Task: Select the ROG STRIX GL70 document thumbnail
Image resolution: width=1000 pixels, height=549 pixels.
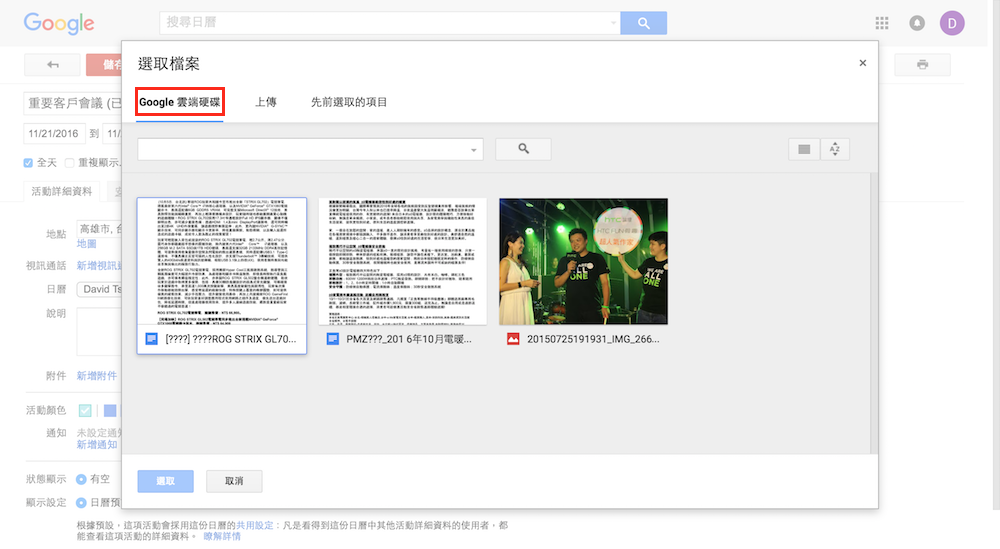Action: click(221, 261)
